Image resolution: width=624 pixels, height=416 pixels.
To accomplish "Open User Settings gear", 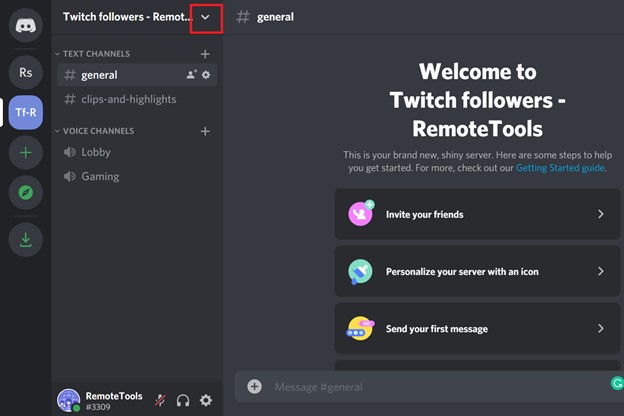I will (x=206, y=400).
